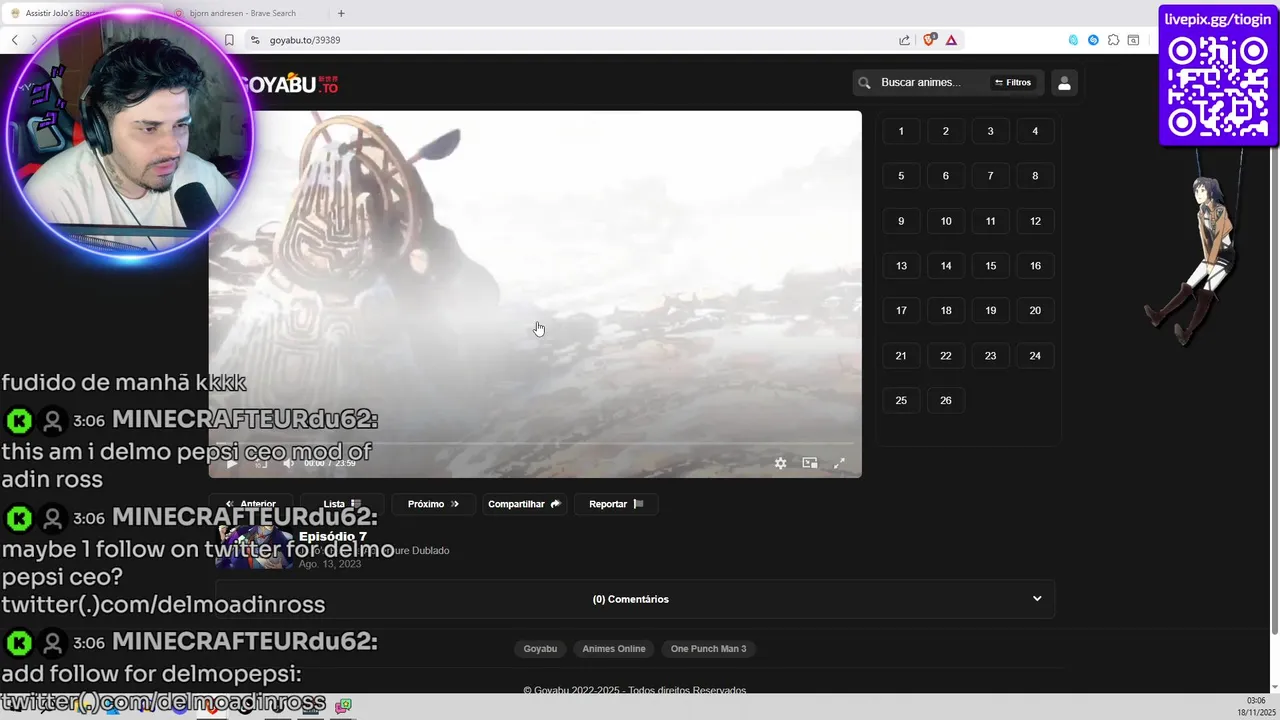Screen dimensions: 1280x720
Task: Select episode 11
Action: pos(990,221)
